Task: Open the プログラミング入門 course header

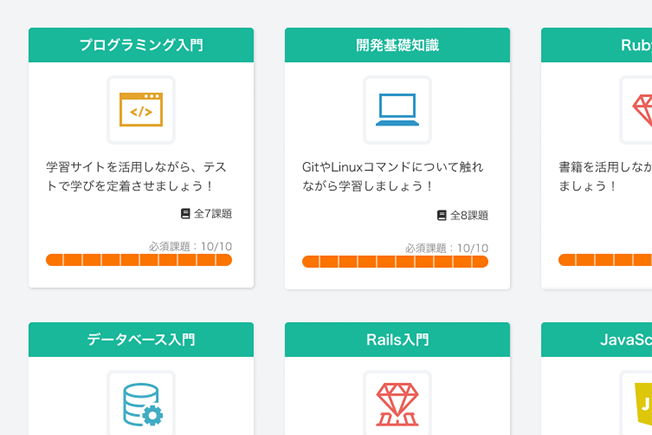Action: tap(141, 45)
